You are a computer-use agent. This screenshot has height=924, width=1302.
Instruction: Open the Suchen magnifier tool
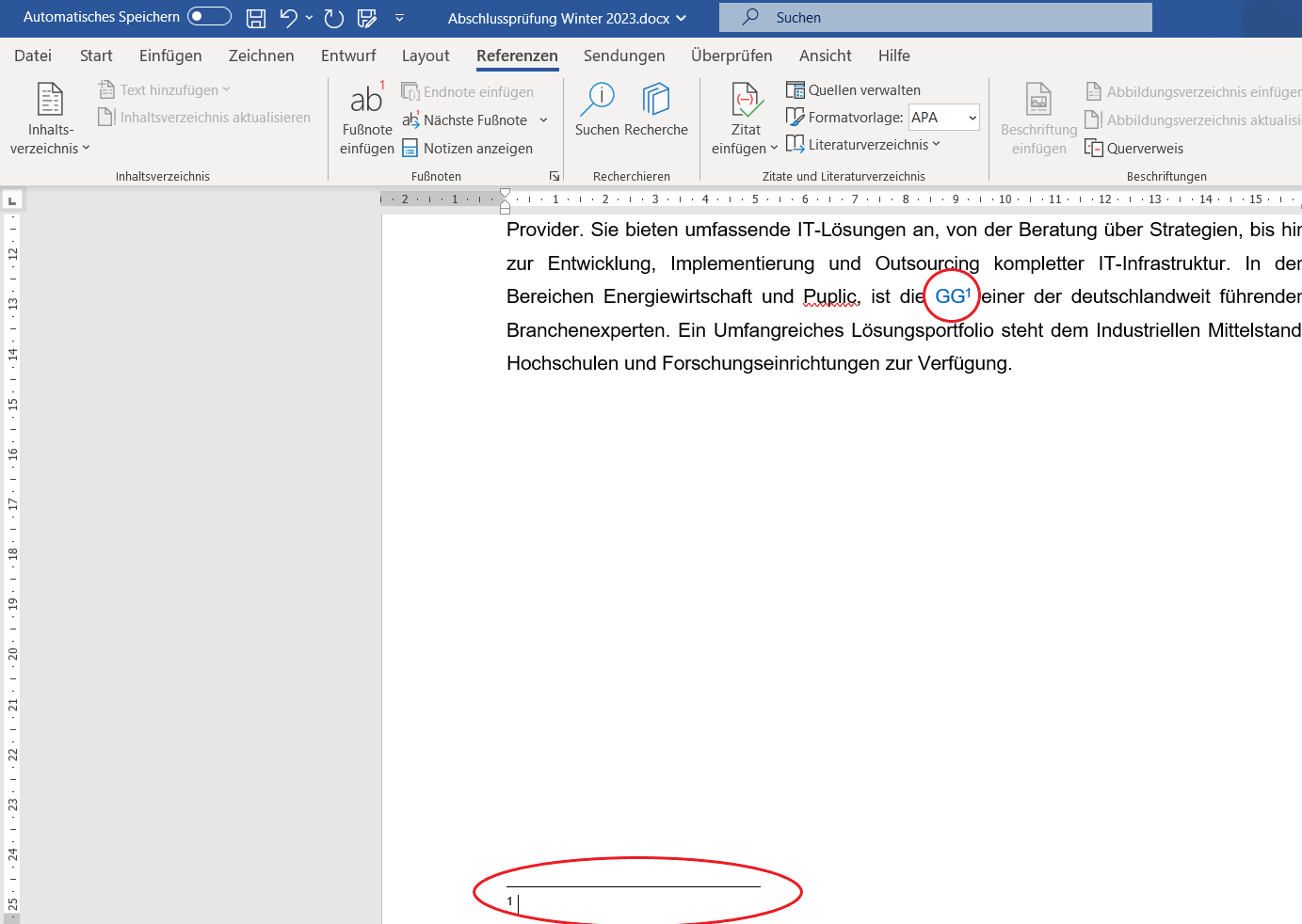click(597, 109)
